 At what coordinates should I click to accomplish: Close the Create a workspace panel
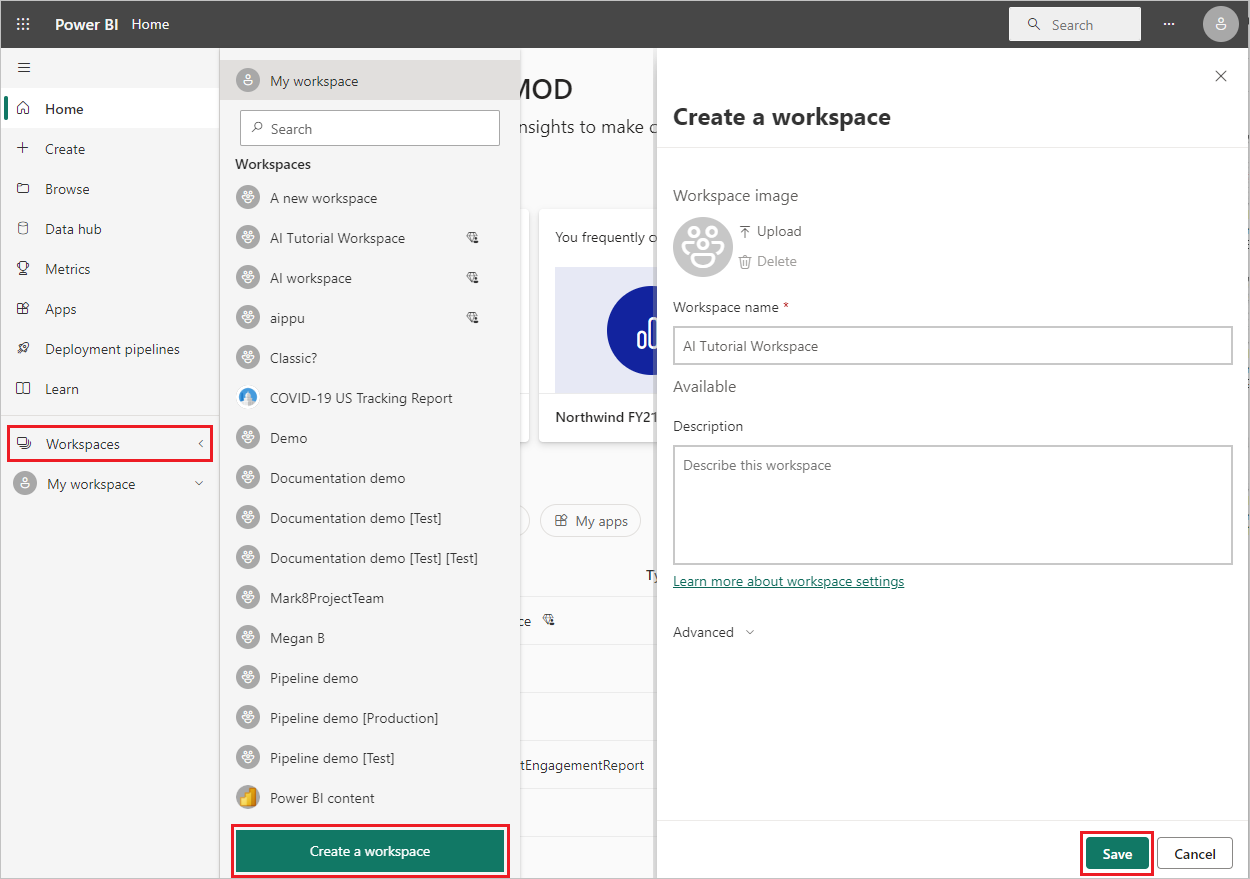pos(1221,76)
